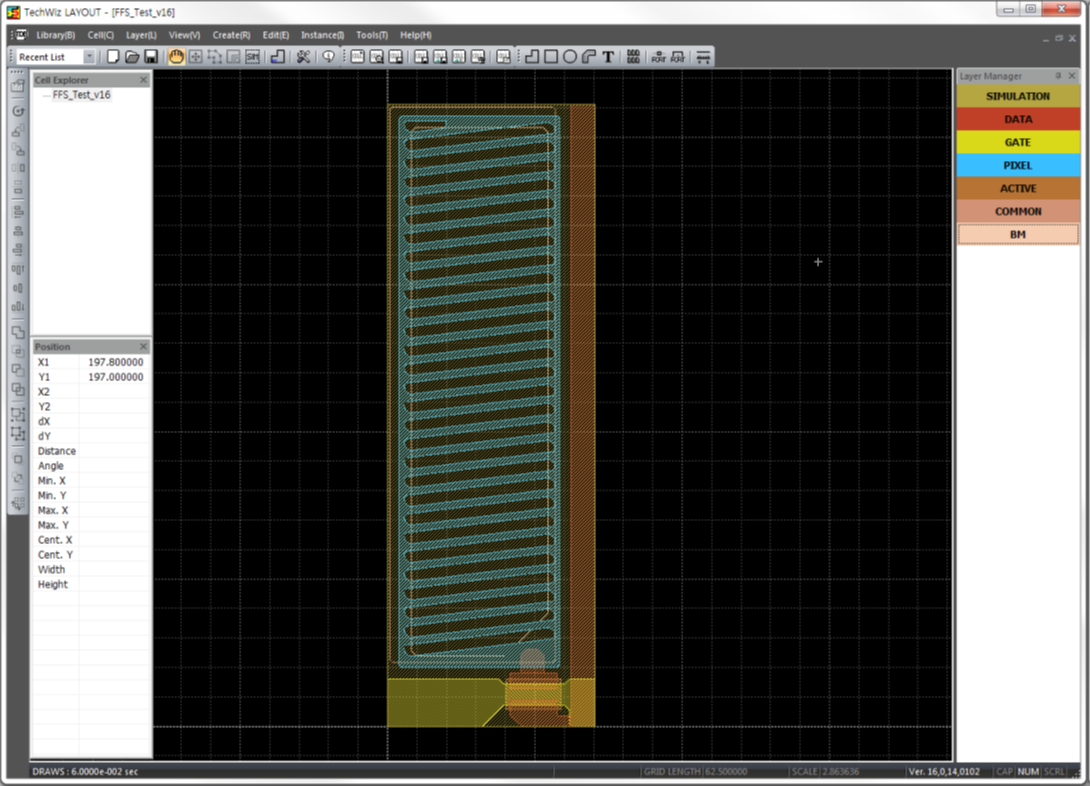Select the BM layer button

[x=1018, y=234]
